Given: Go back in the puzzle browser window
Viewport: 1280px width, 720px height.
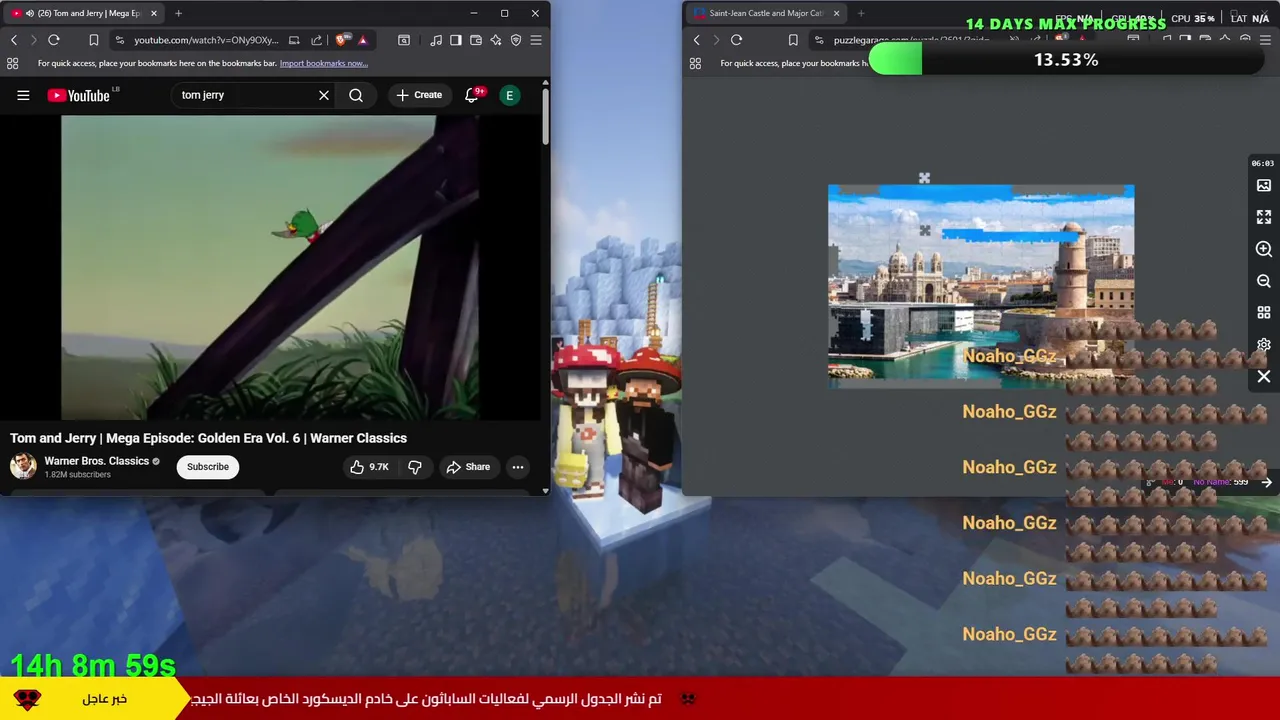Looking at the screenshot, I should (697, 40).
